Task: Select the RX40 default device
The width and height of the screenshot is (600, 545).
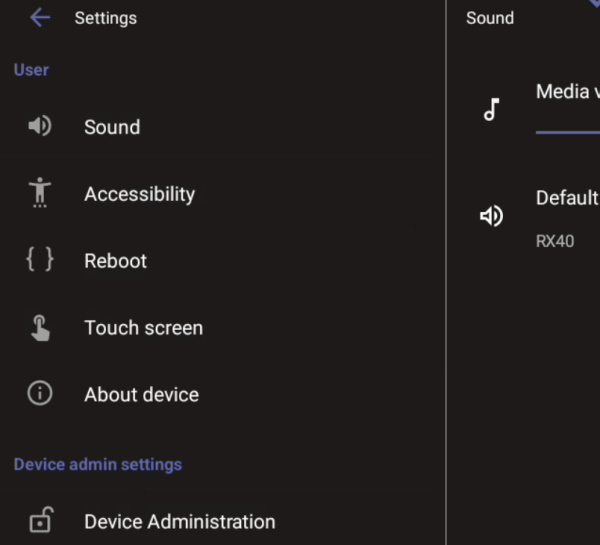Action: pyautogui.click(x=555, y=241)
